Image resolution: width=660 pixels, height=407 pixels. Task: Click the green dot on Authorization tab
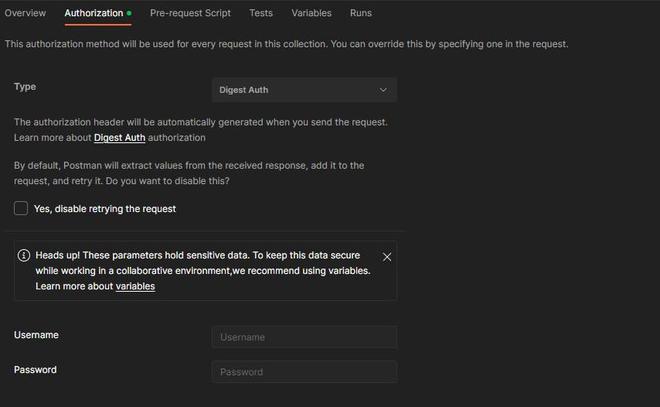pyautogui.click(x=129, y=14)
